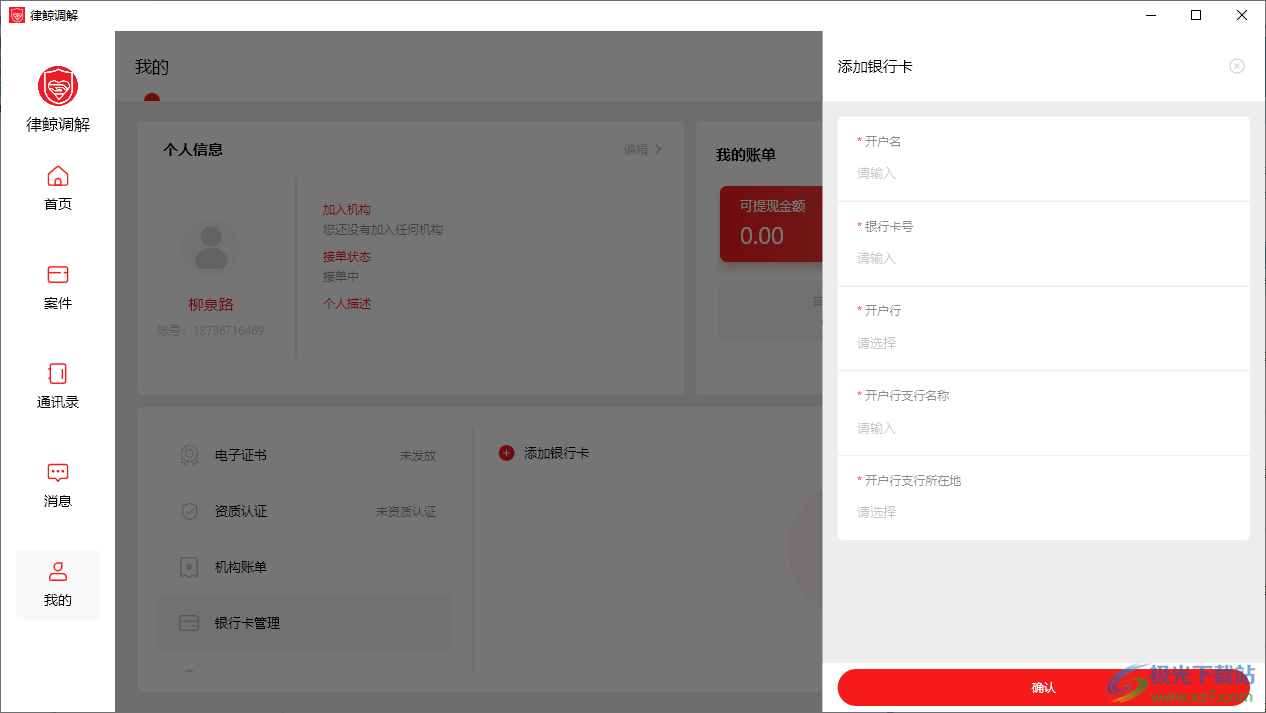This screenshot has height=713, width=1266.
Task: Click the 加入机构 link
Action: tap(347, 209)
